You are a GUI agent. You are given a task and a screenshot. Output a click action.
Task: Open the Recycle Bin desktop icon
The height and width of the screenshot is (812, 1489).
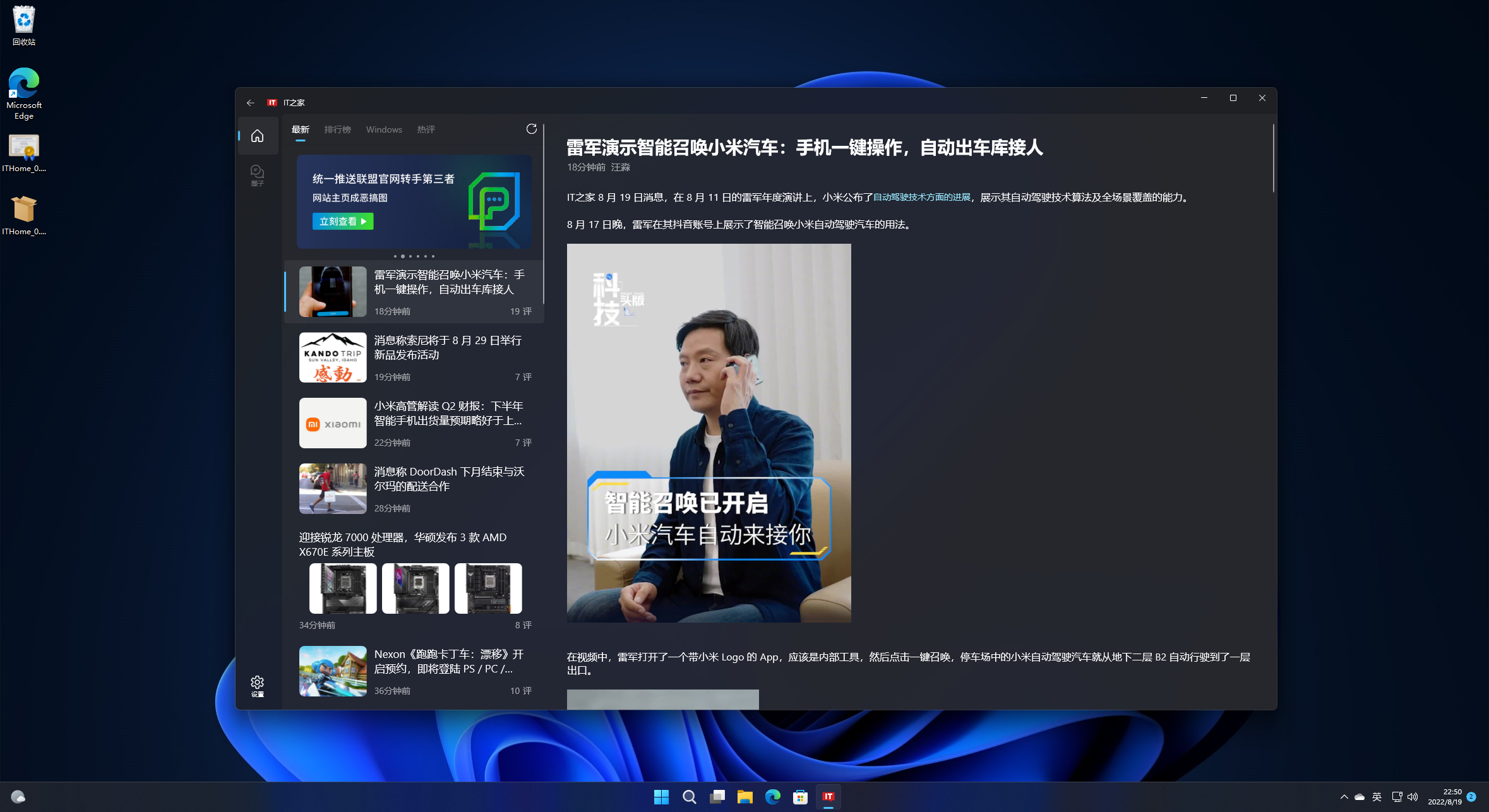tap(24, 26)
